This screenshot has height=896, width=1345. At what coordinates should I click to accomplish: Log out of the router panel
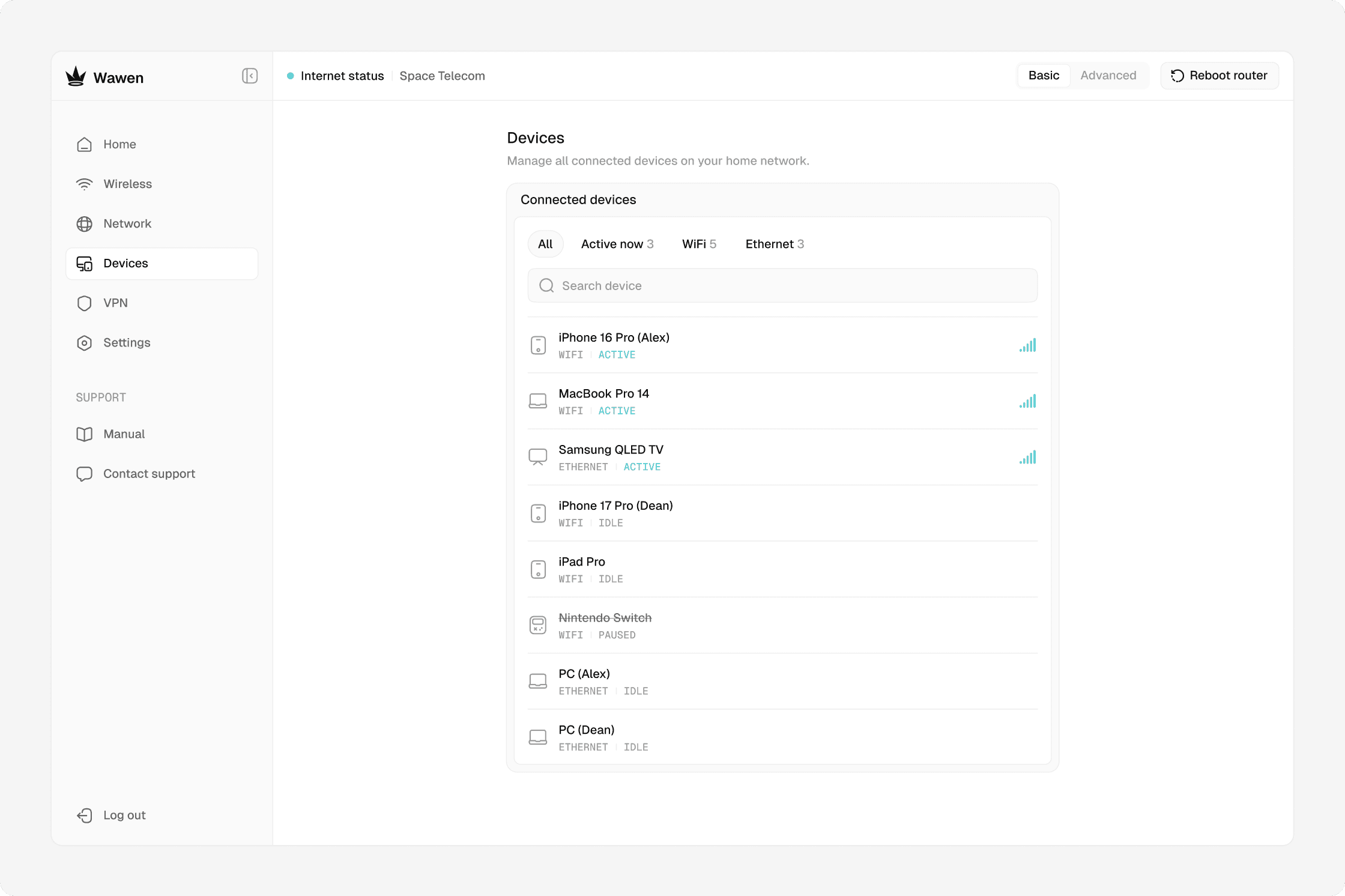click(x=124, y=815)
